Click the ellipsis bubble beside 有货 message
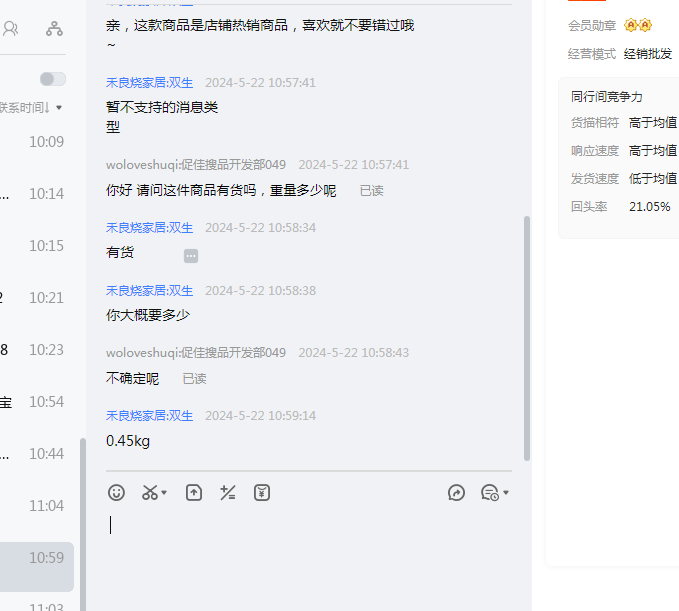Viewport: 679px width, 611px height. (191, 256)
